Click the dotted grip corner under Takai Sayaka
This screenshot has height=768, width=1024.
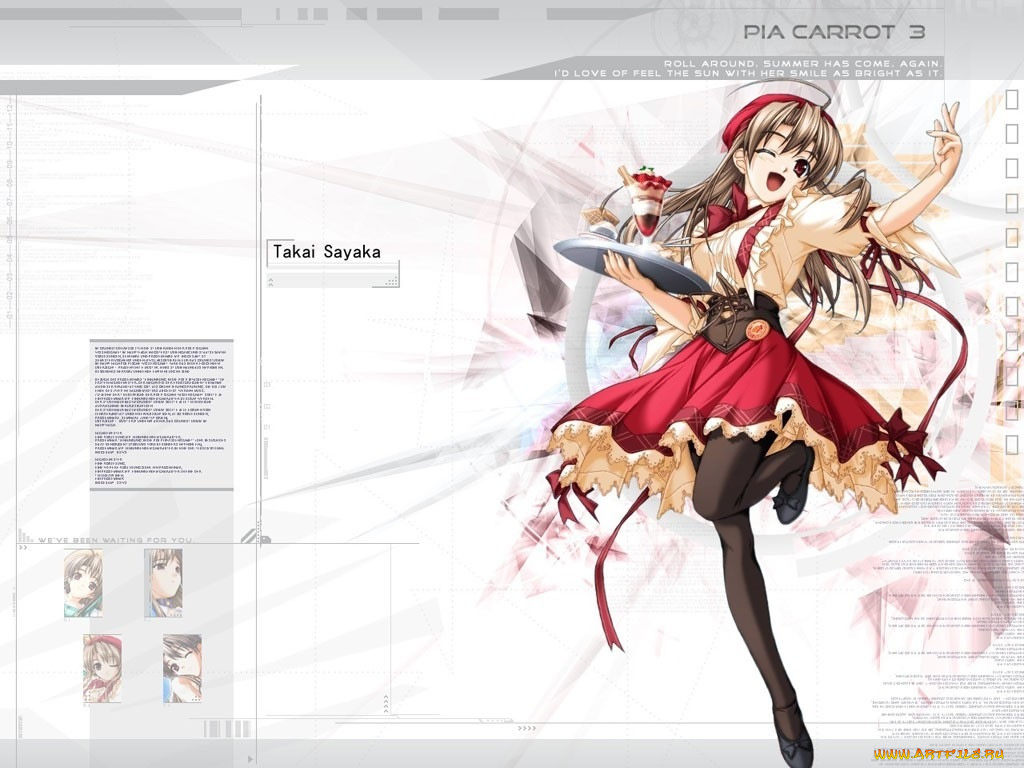(386, 282)
